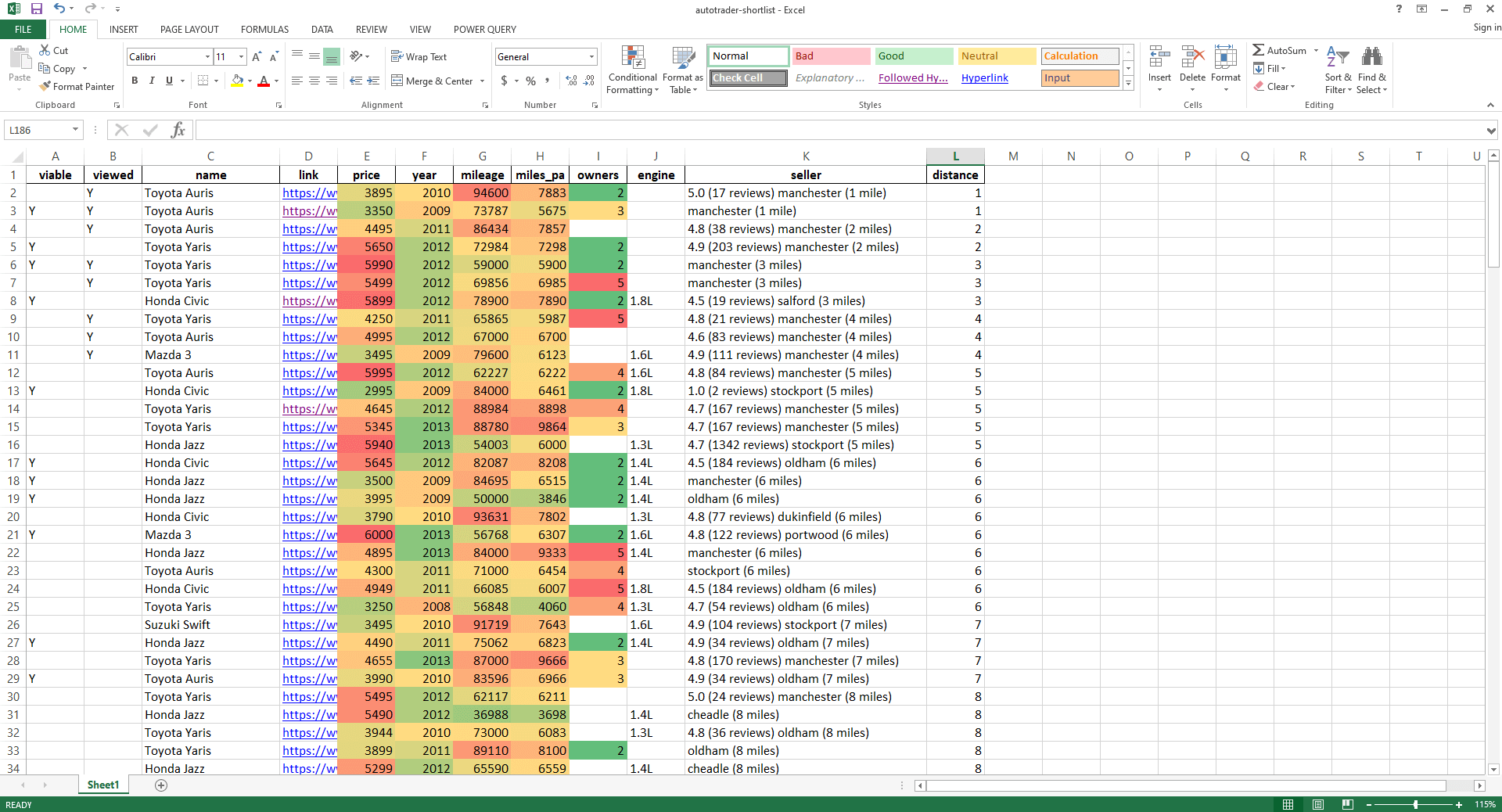Expand the General number format dropdown
Viewport: 1502px width, 812px height.
[x=590, y=56]
